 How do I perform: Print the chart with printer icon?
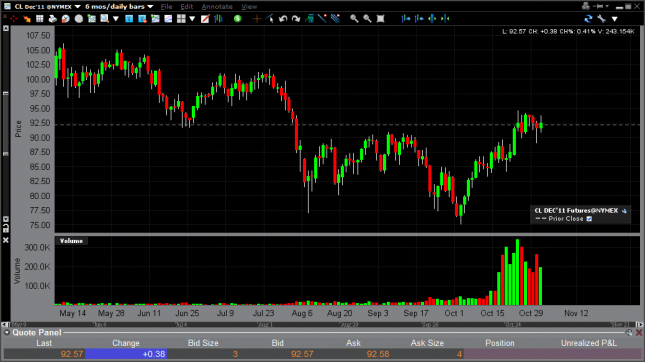(x=53, y=19)
